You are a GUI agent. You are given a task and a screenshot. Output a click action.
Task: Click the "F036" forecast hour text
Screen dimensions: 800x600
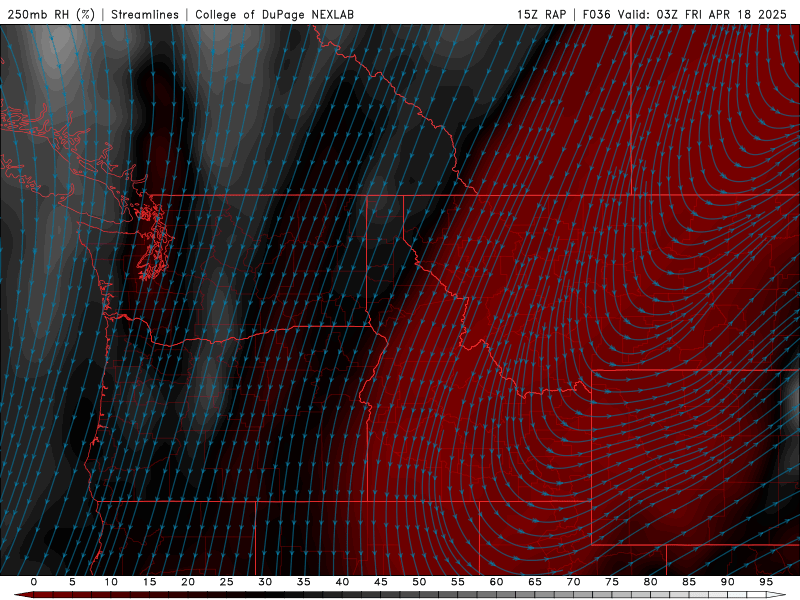(596, 14)
